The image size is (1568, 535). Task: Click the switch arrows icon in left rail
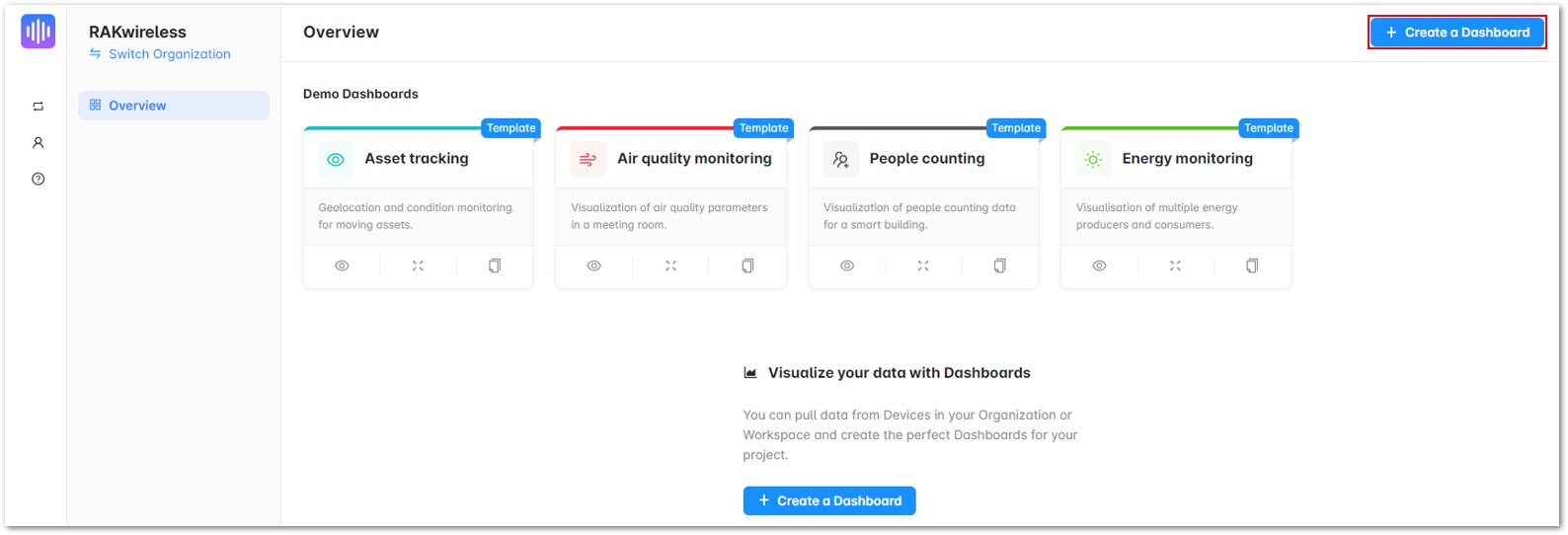(39, 107)
